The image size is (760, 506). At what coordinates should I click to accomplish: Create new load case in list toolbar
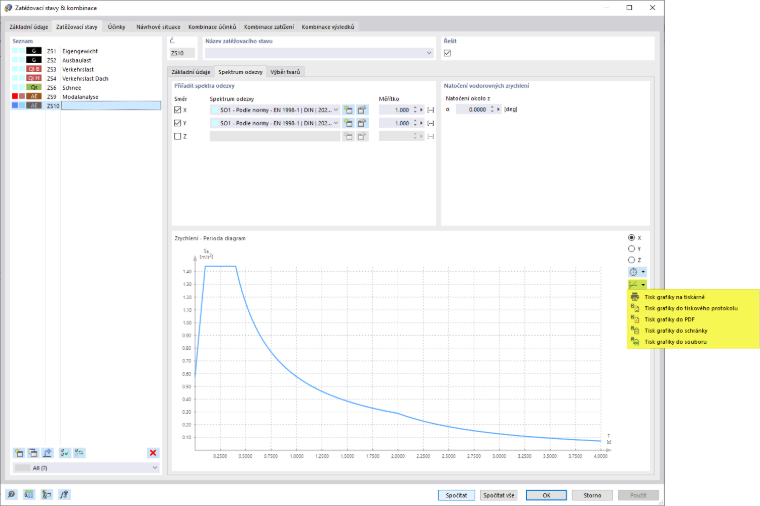(19, 453)
